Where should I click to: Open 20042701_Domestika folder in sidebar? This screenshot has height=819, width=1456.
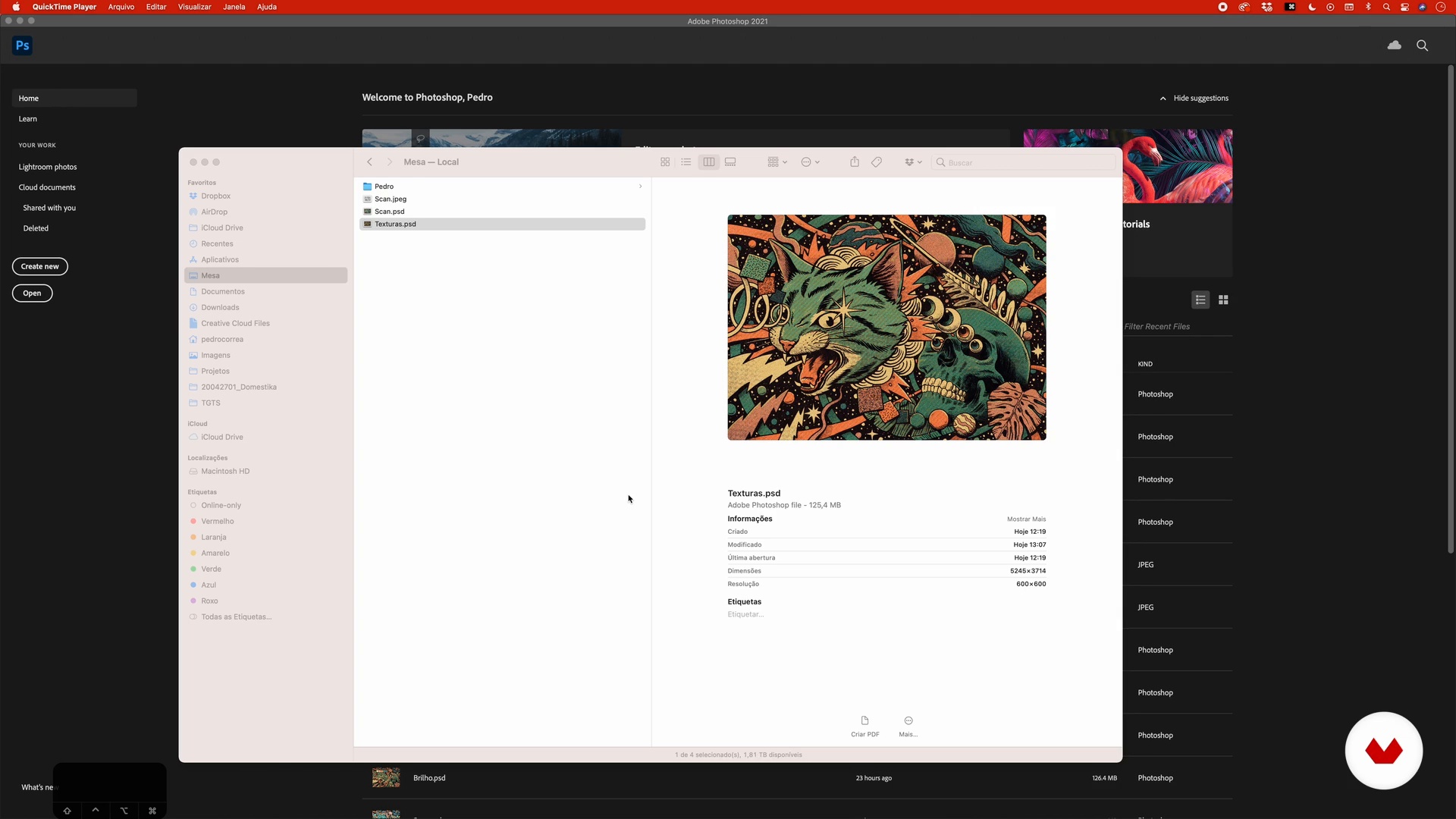(265, 388)
